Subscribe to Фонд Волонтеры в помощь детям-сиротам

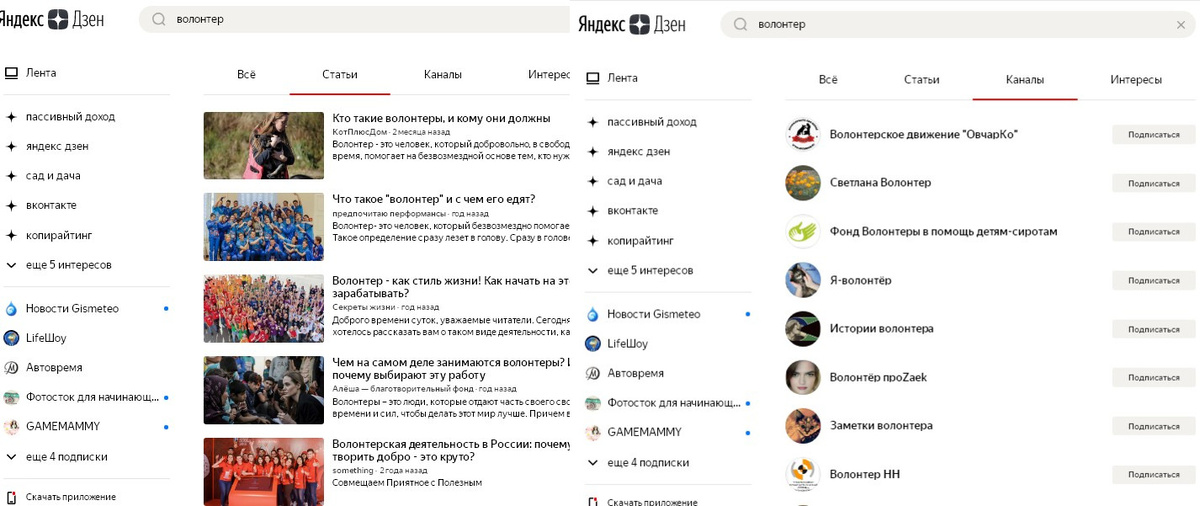(1153, 231)
